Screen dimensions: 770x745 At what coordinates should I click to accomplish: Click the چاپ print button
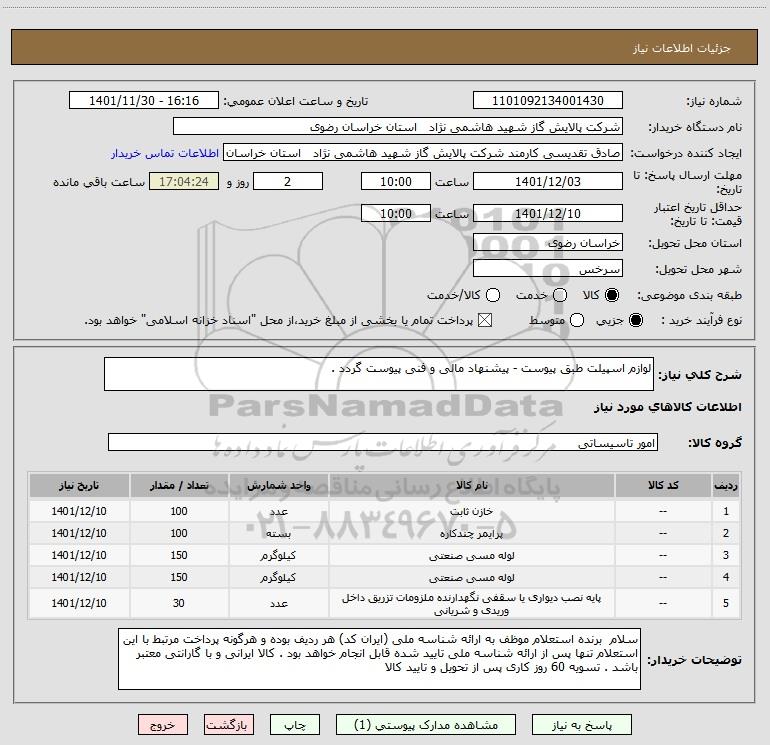coord(295,725)
